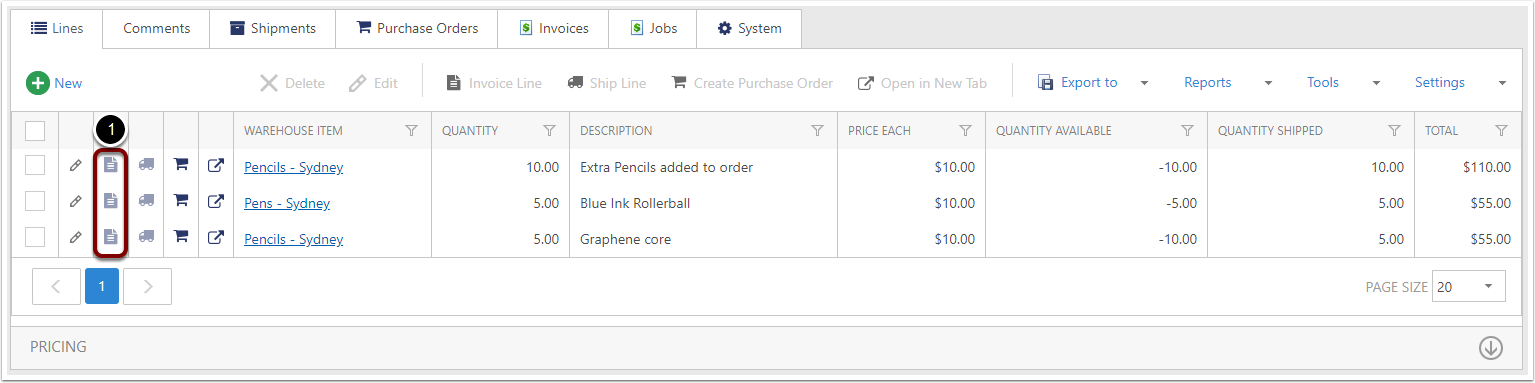Select page 1 in the pager

(x=102, y=286)
